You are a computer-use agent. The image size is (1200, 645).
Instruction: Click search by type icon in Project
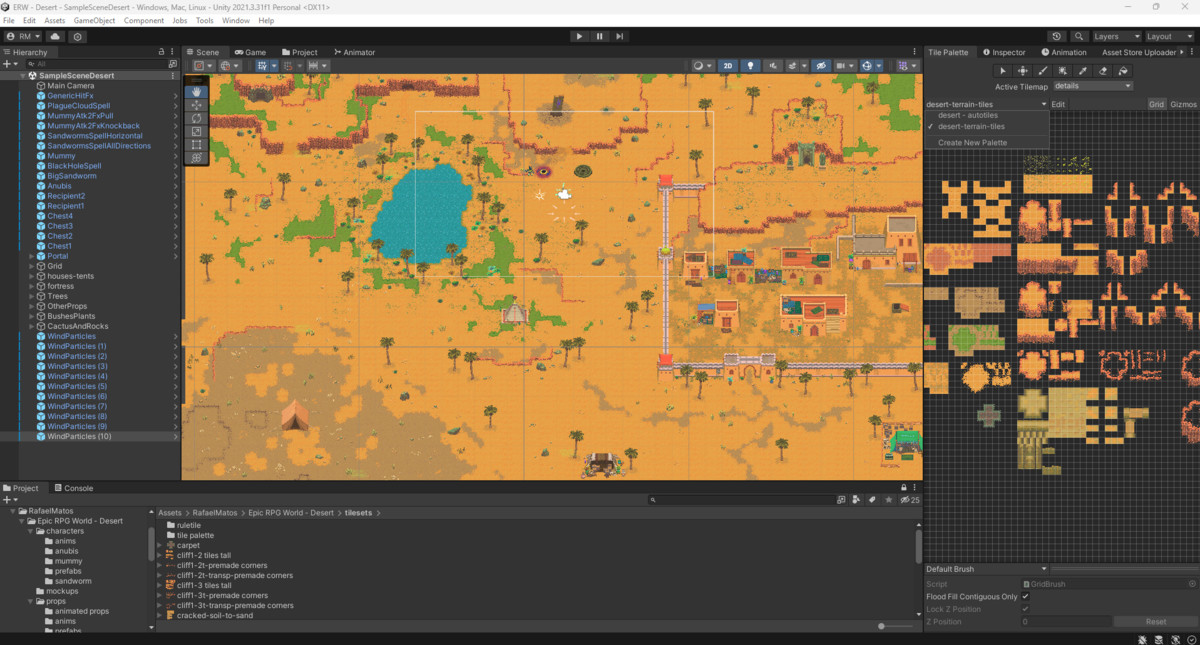point(856,499)
